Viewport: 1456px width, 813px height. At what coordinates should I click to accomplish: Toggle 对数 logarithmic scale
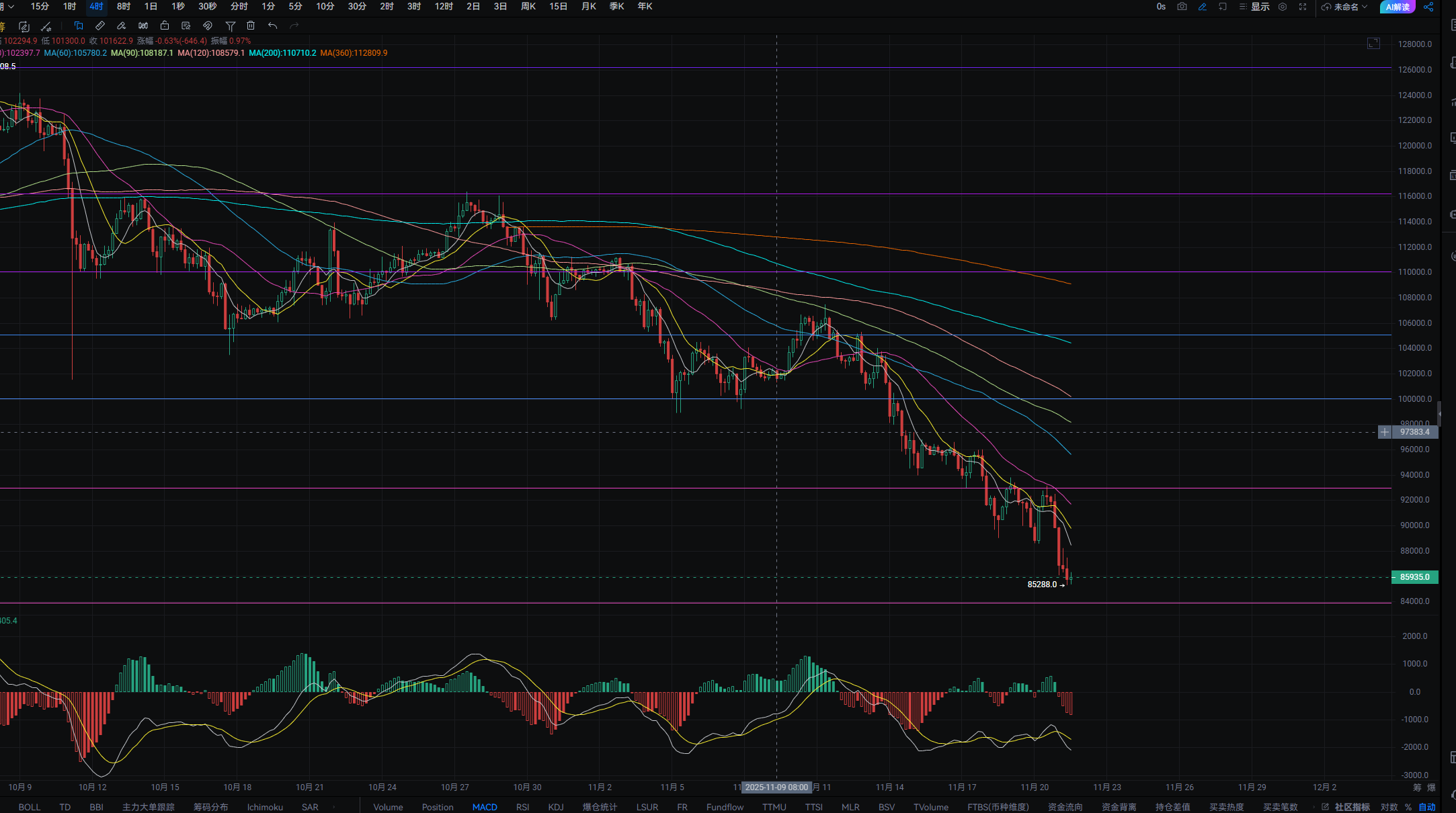pyautogui.click(x=1389, y=807)
